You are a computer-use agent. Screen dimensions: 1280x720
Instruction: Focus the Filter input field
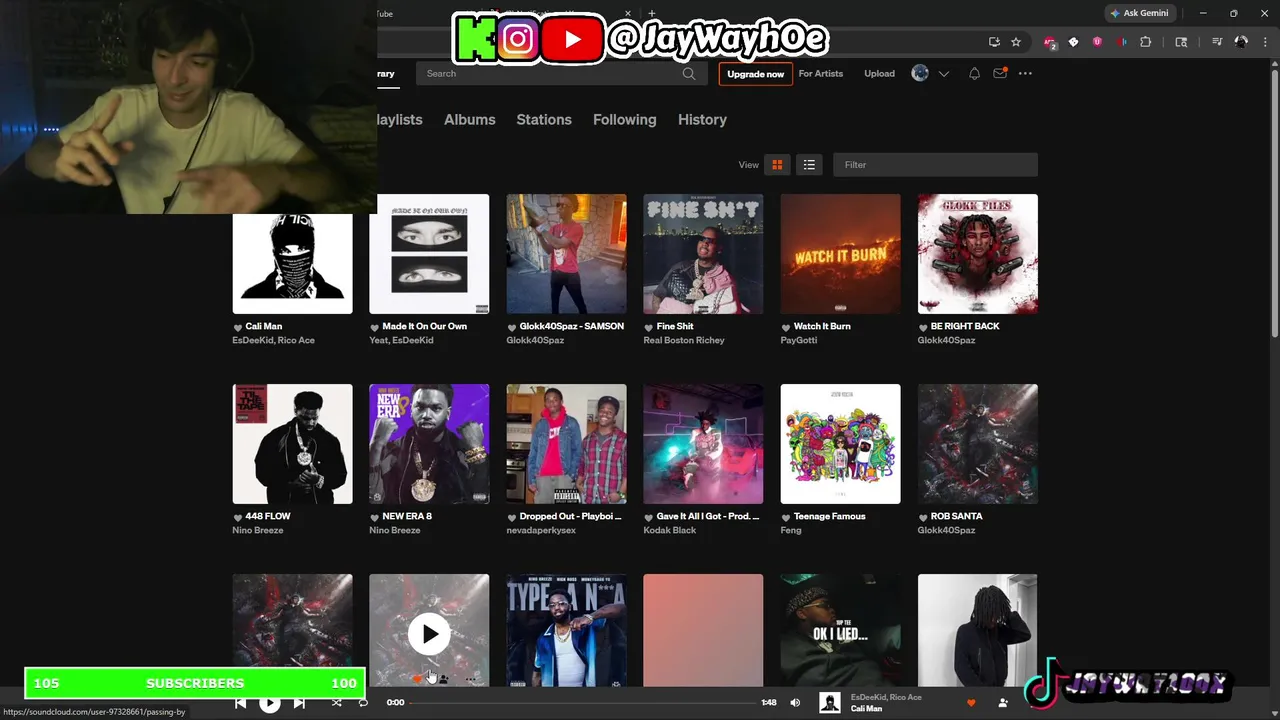tap(935, 165)
